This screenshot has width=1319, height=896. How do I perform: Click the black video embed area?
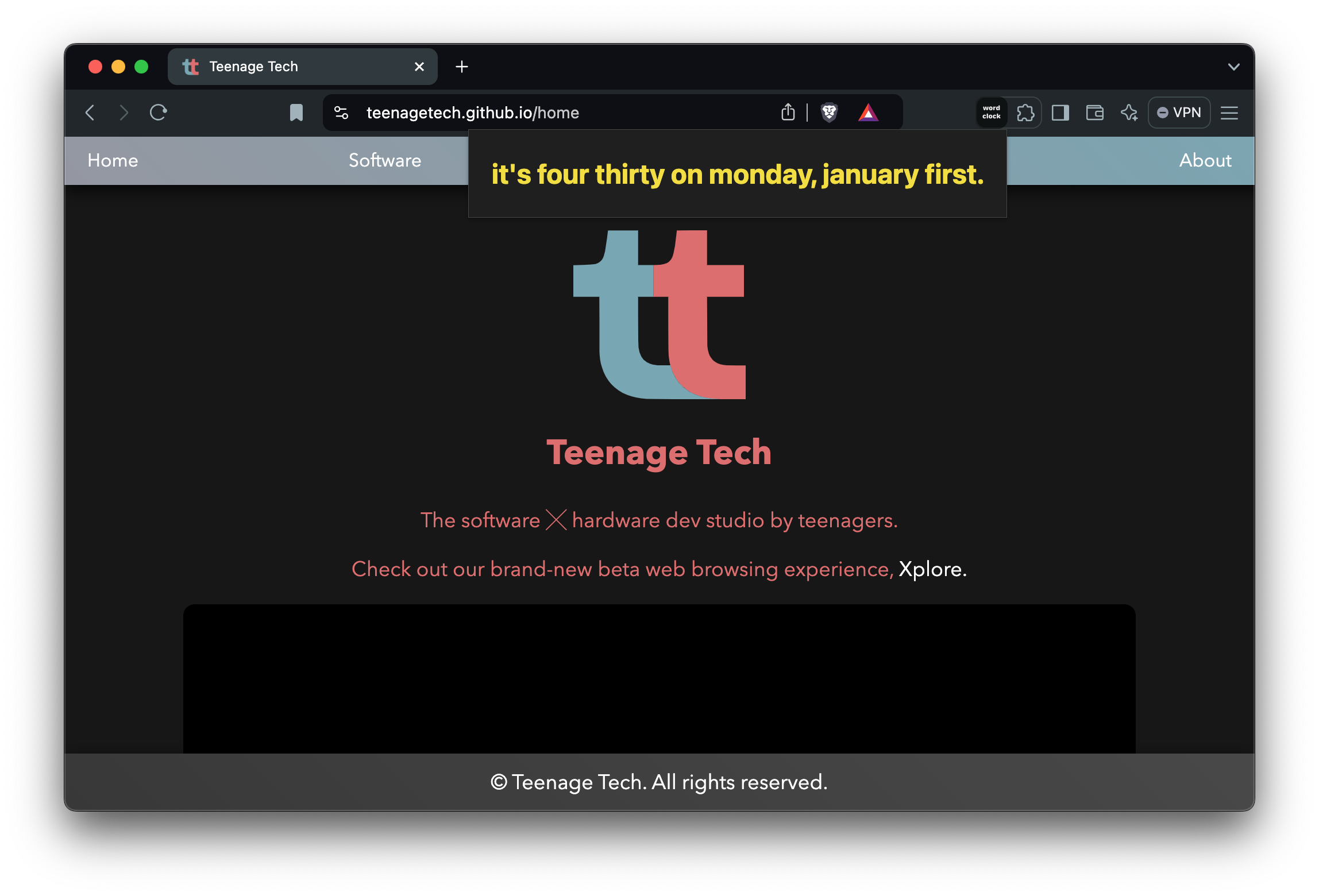coord(659,678)
